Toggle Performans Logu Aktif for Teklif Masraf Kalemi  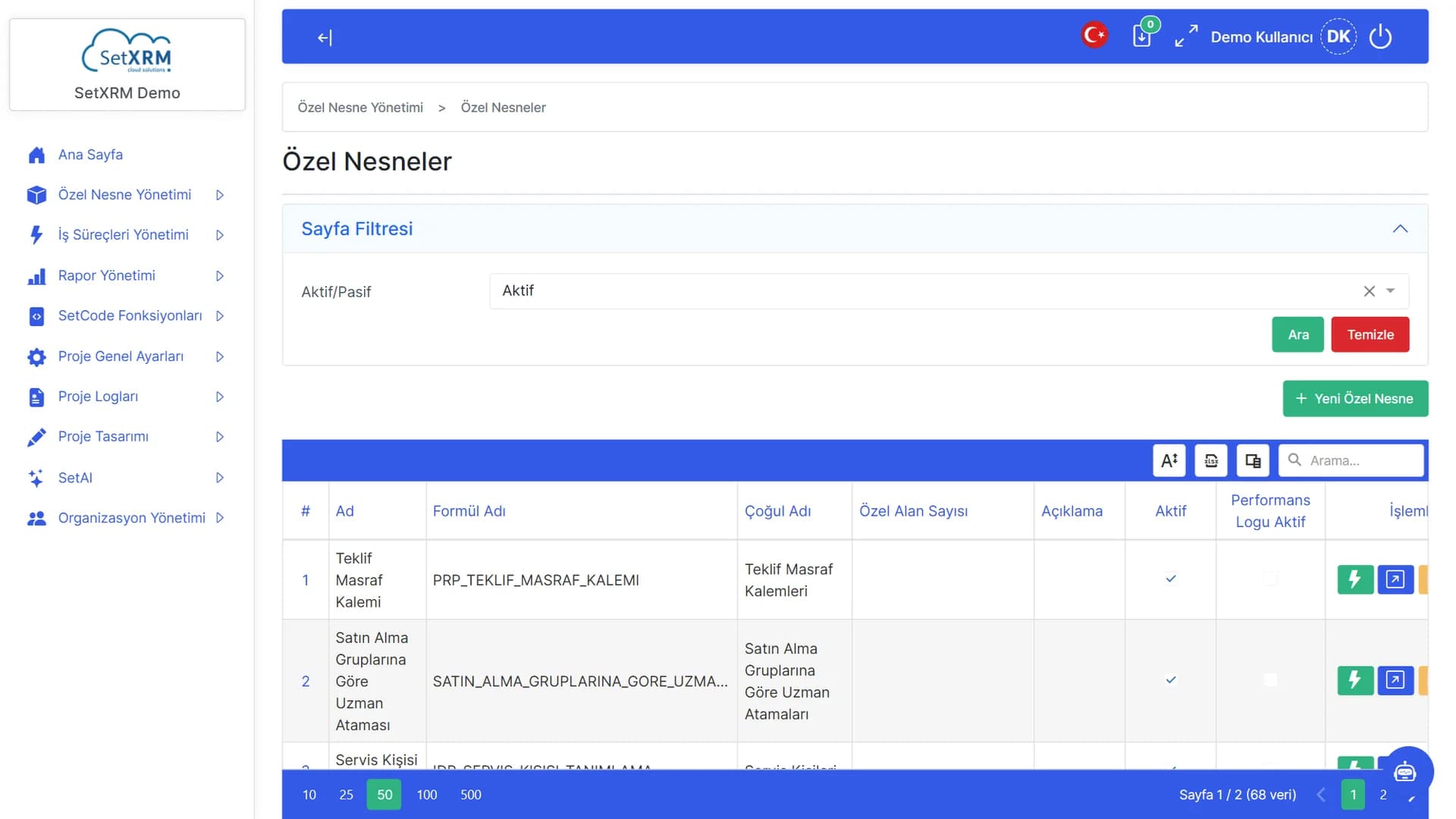click(x=1270, y=579)
